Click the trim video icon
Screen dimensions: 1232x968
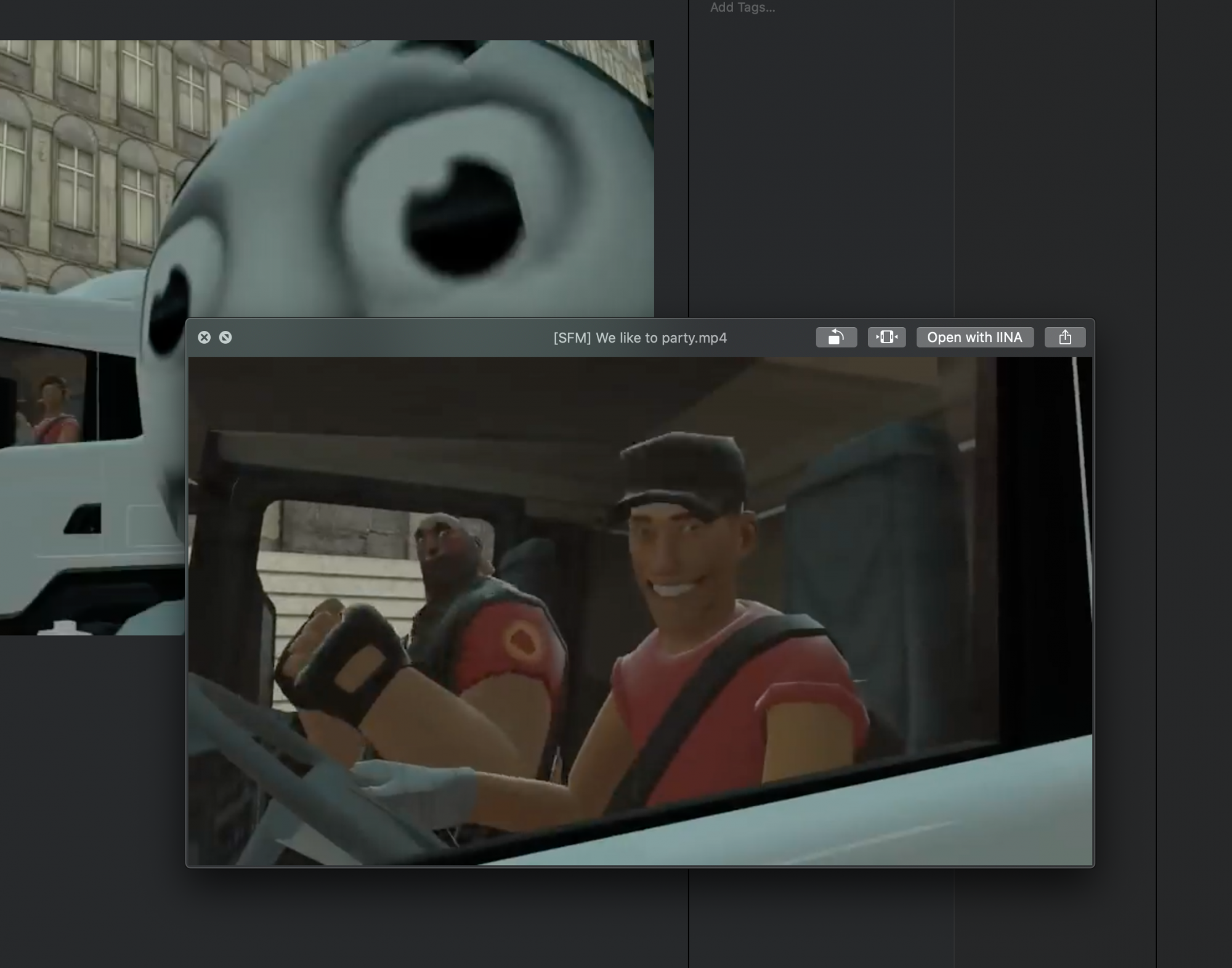pos(886,337)
